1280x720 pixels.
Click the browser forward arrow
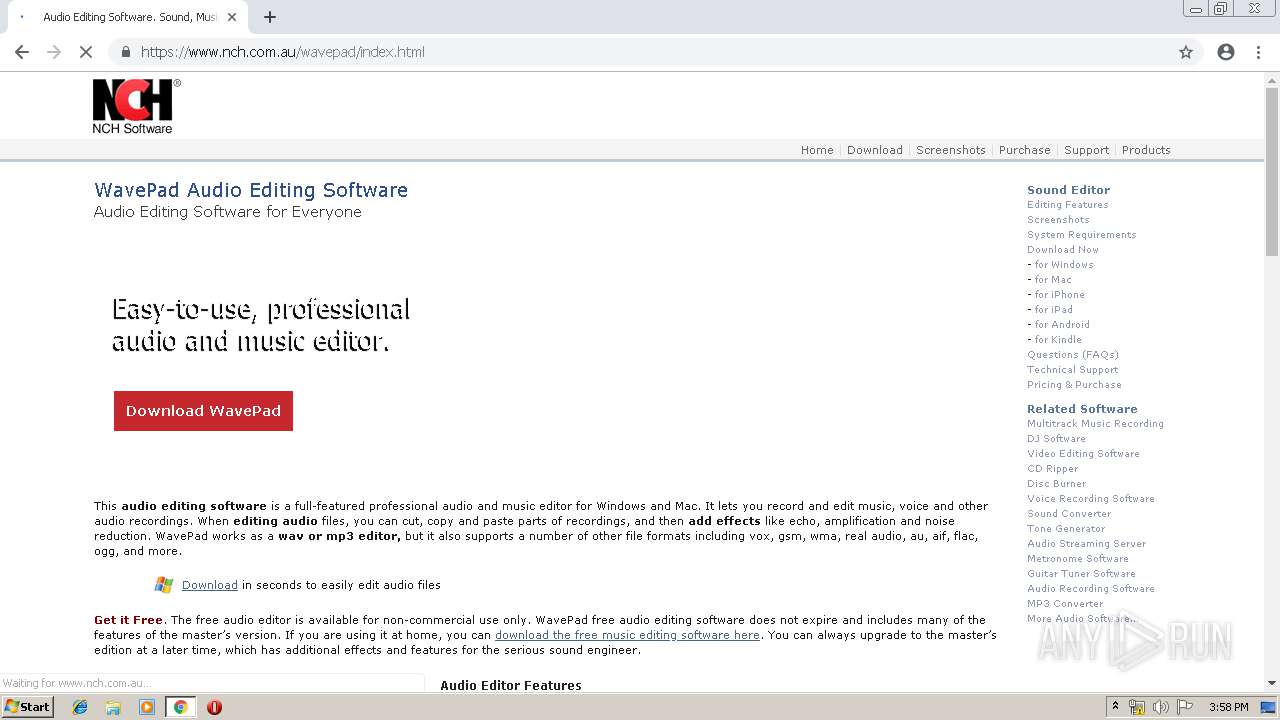click(54, 52)
